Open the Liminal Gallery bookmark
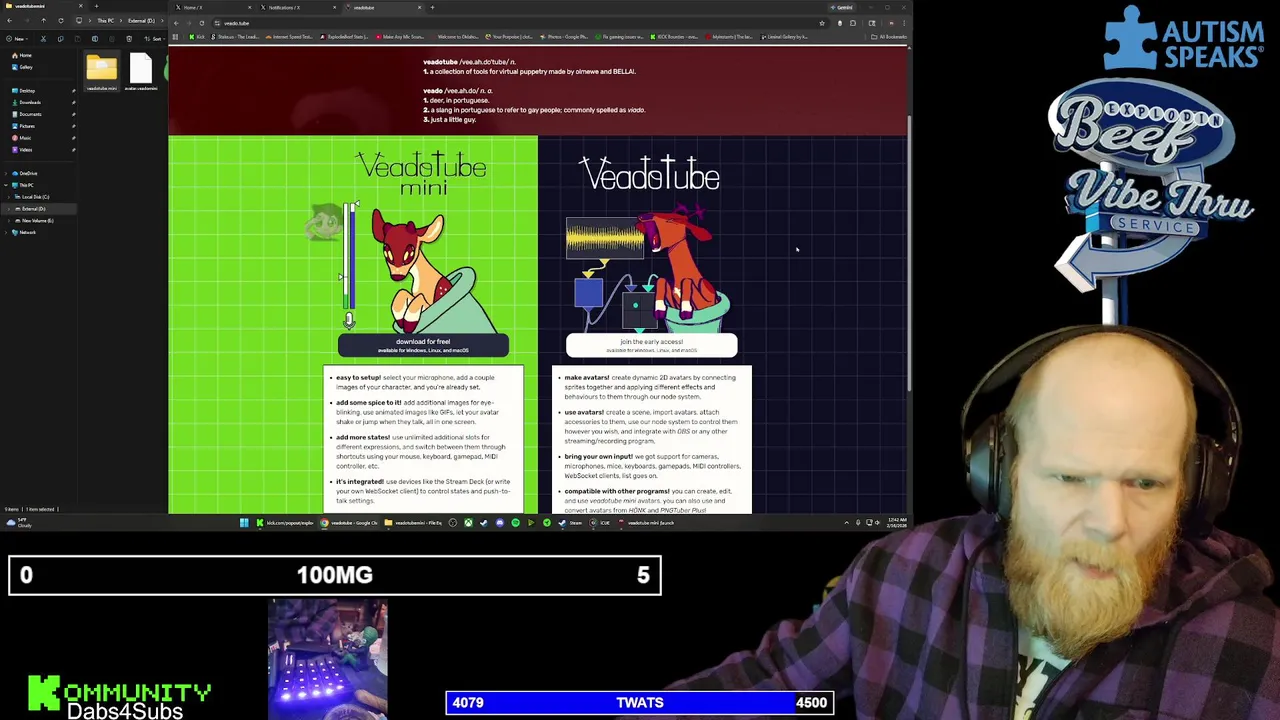 784,37
